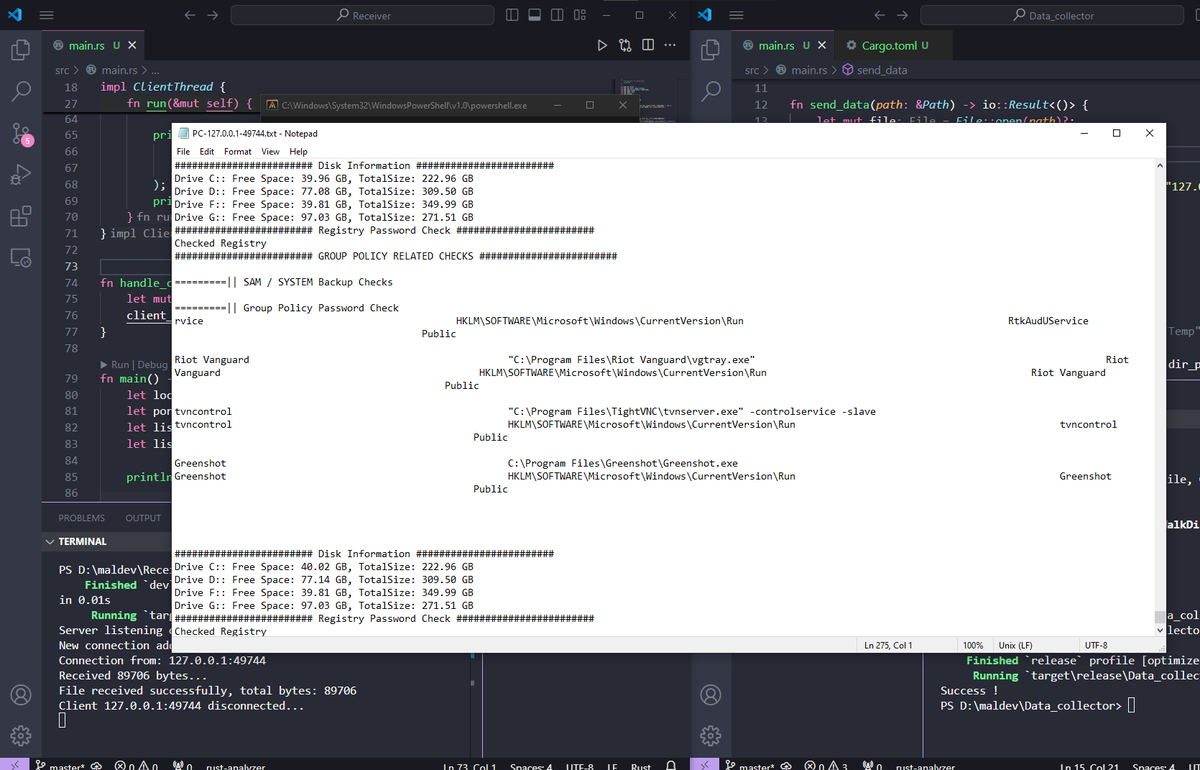Open Notepad Help menu
The image size is (1200, 770).
coord(299,152)
